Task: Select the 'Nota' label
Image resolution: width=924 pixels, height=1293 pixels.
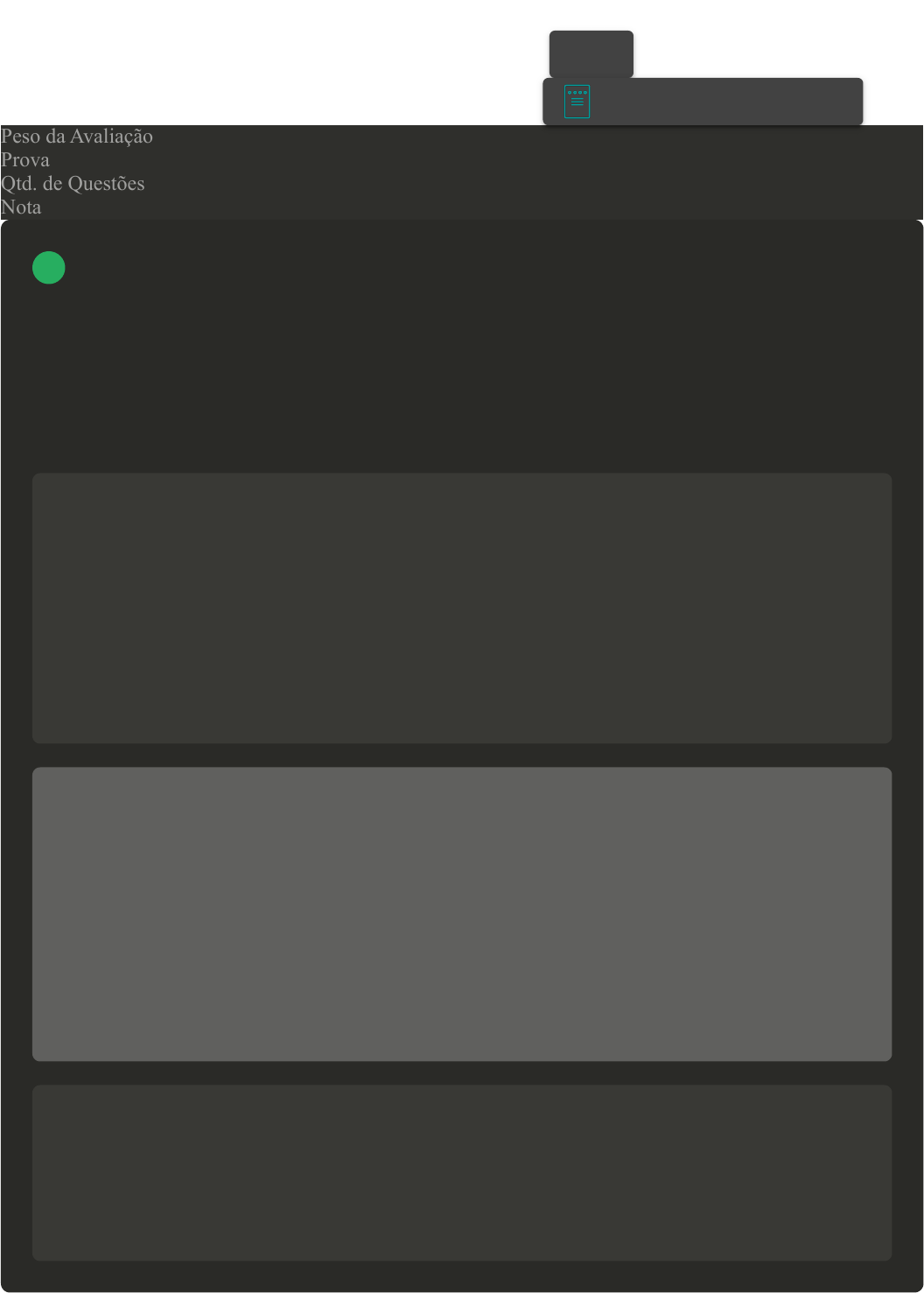Action: 21,207
